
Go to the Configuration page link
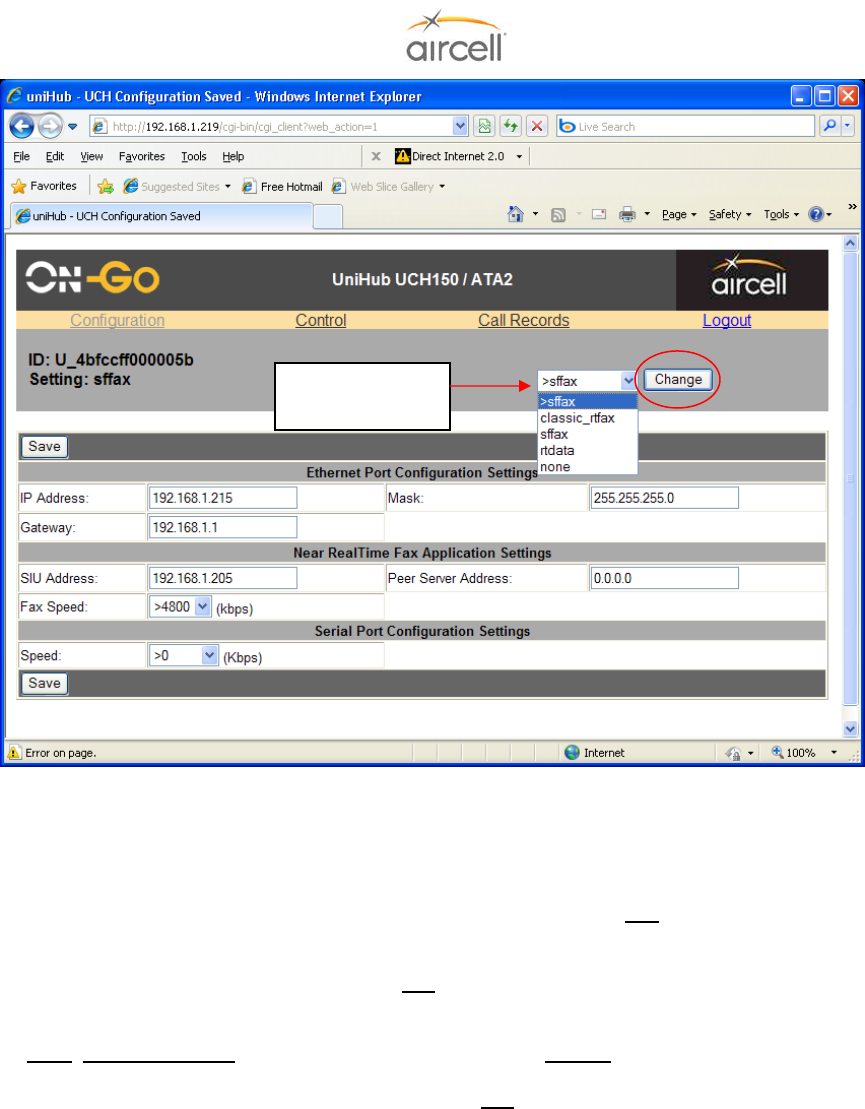pos(117,320)
